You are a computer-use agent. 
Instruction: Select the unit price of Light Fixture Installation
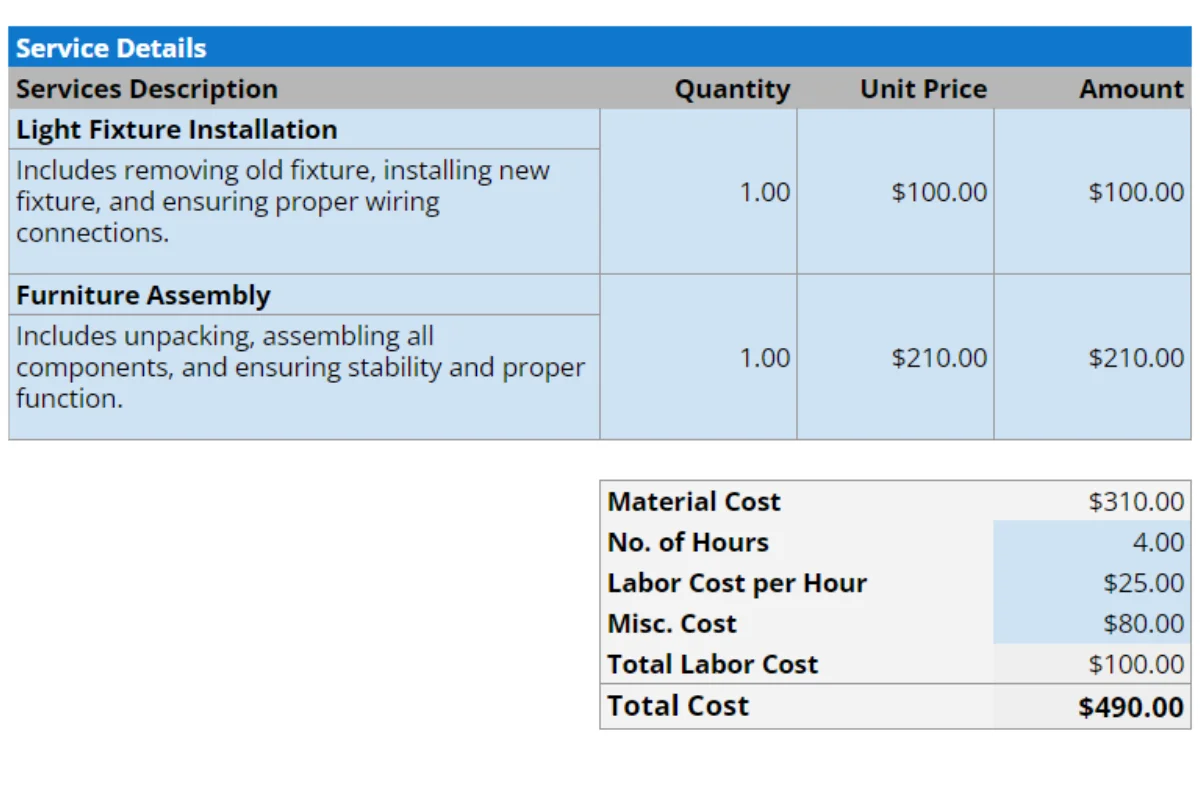tap(938, 192)
